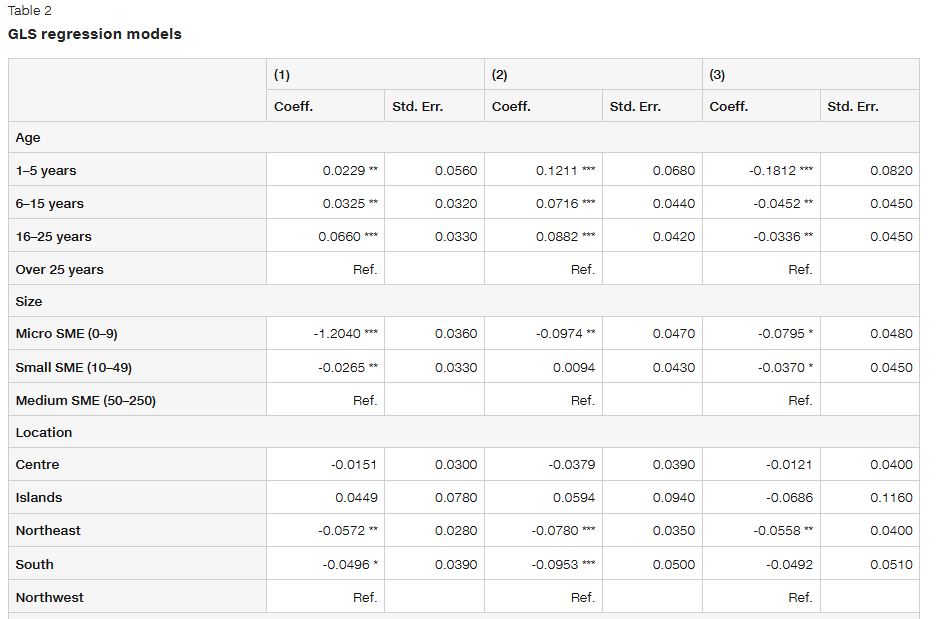Click the coefficient value -1.2040 ***

tap(346, 333)
